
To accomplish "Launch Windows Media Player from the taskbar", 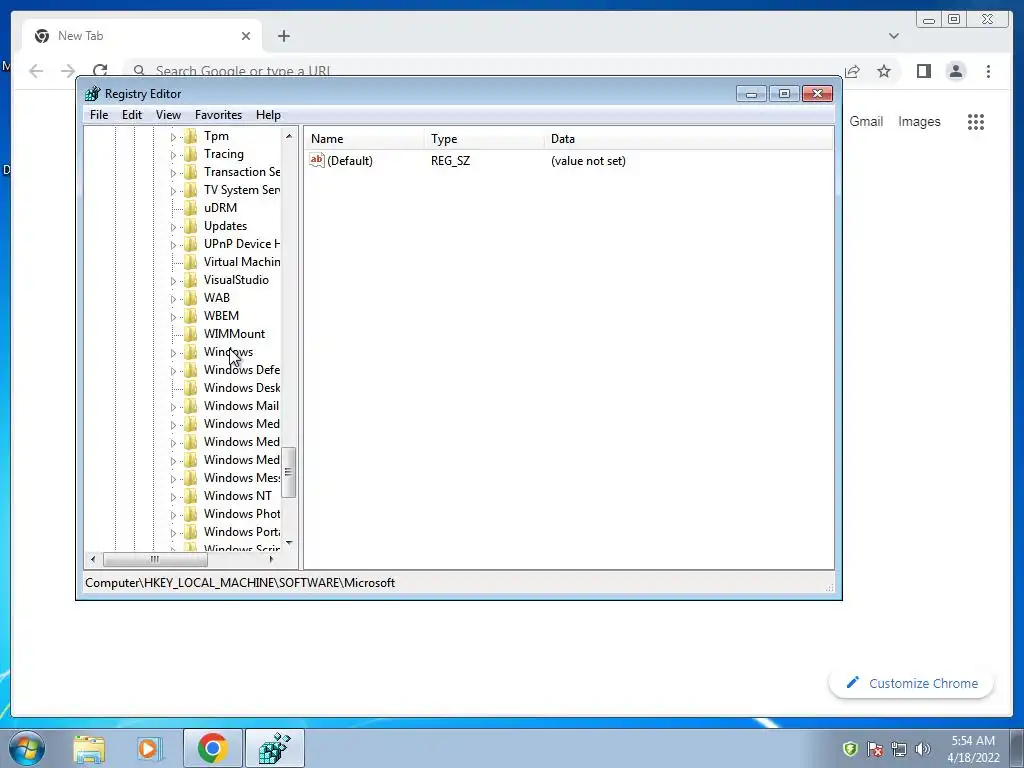I will (x=148, y=748).
